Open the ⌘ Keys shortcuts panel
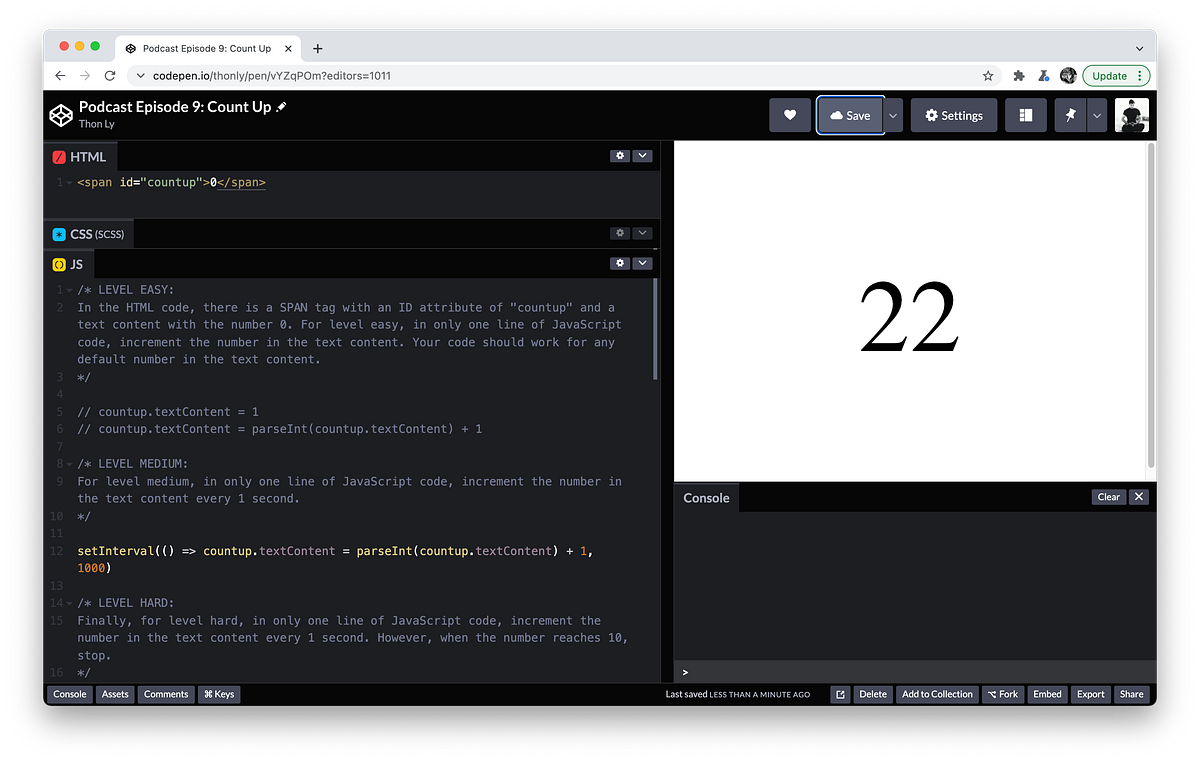1200x763 pixels. point(218,694)
